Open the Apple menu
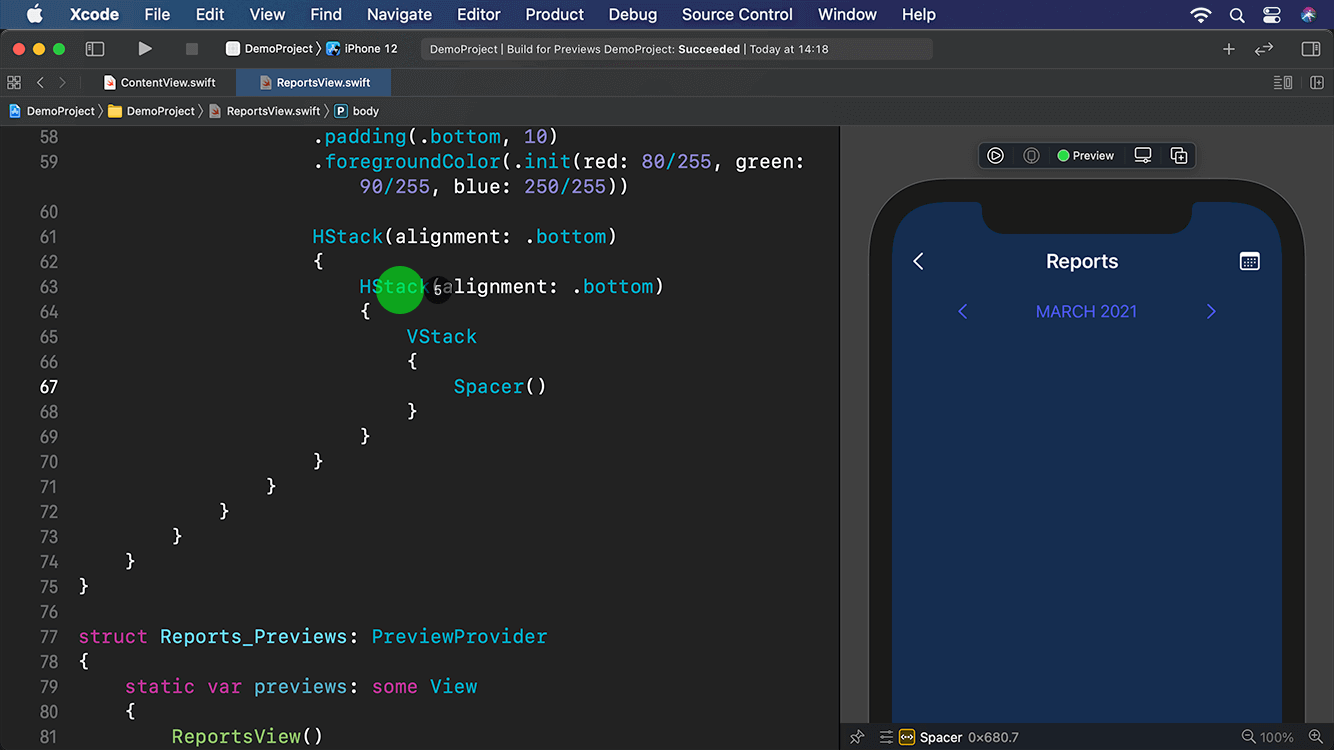Image resolution: width=1334 pixels, height=750 pixels. tap(35, 14)
